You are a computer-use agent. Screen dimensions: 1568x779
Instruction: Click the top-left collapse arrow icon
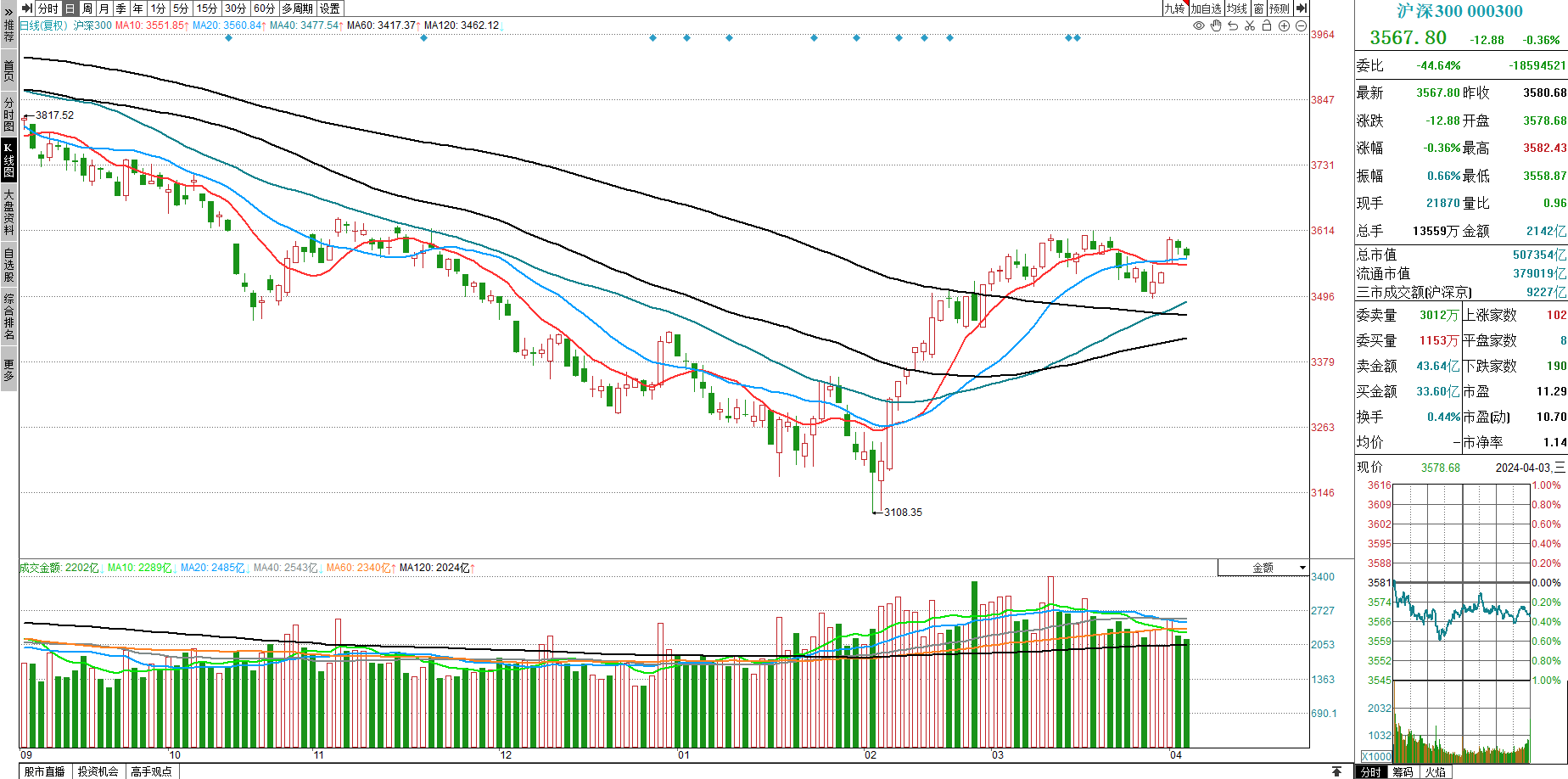click(27, 8)
